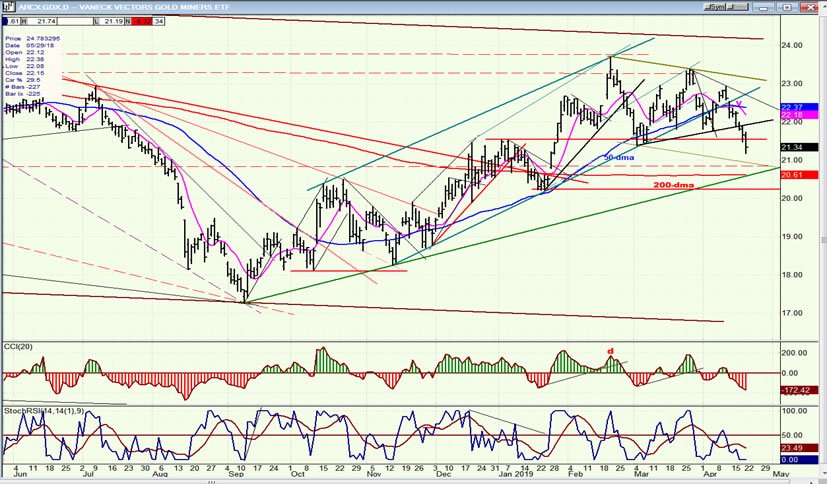Viewport: 827px width, 484px height.
Task: Click the red net change -0.32 field
Action: pyautogui.click(x=142, y=21)
